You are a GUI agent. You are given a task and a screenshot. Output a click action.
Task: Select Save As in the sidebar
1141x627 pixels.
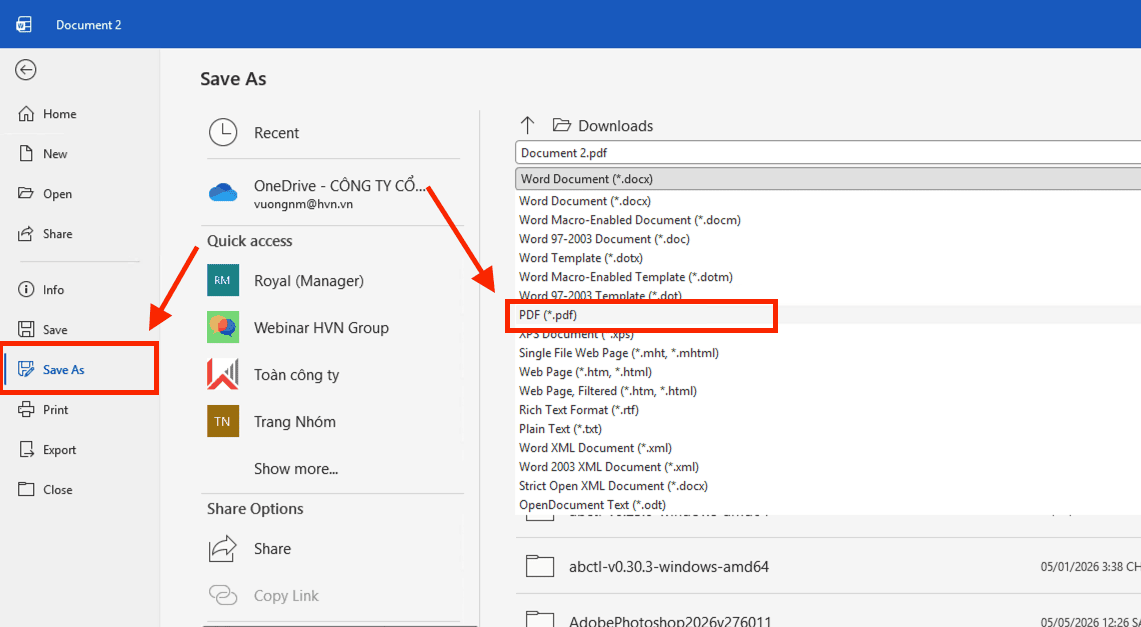(79, 370)
